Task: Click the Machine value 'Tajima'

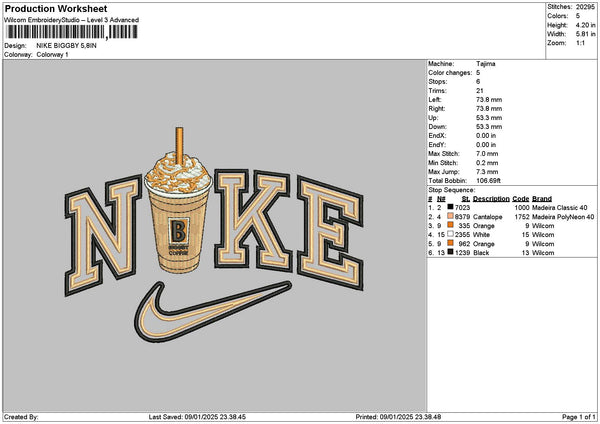Action: [486, 64]
